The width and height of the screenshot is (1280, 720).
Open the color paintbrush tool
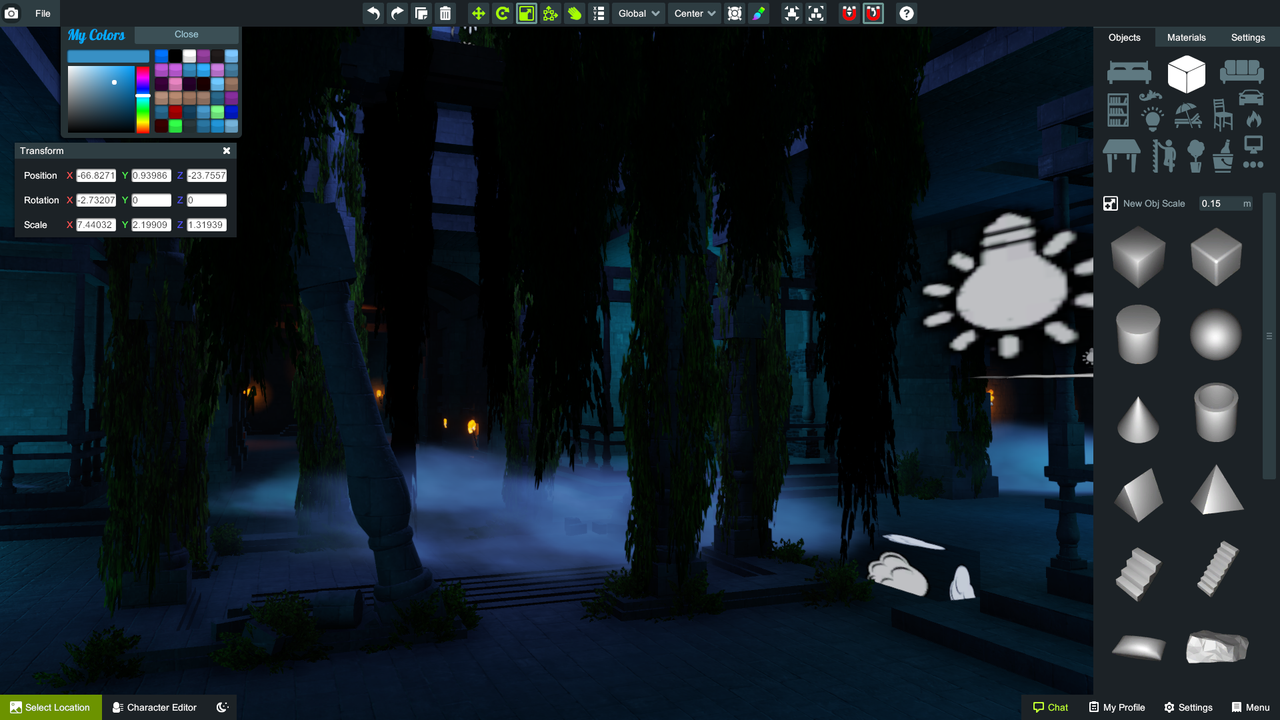click(759, 13)
